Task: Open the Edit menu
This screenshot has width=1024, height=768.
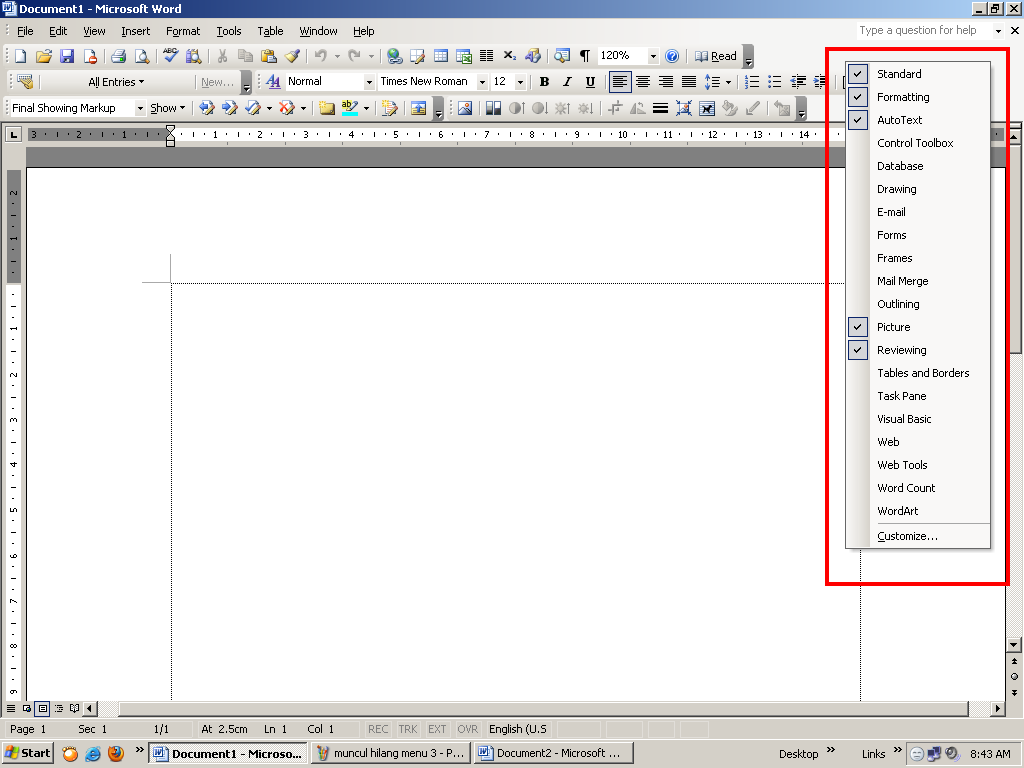Action: pos(58,31)
